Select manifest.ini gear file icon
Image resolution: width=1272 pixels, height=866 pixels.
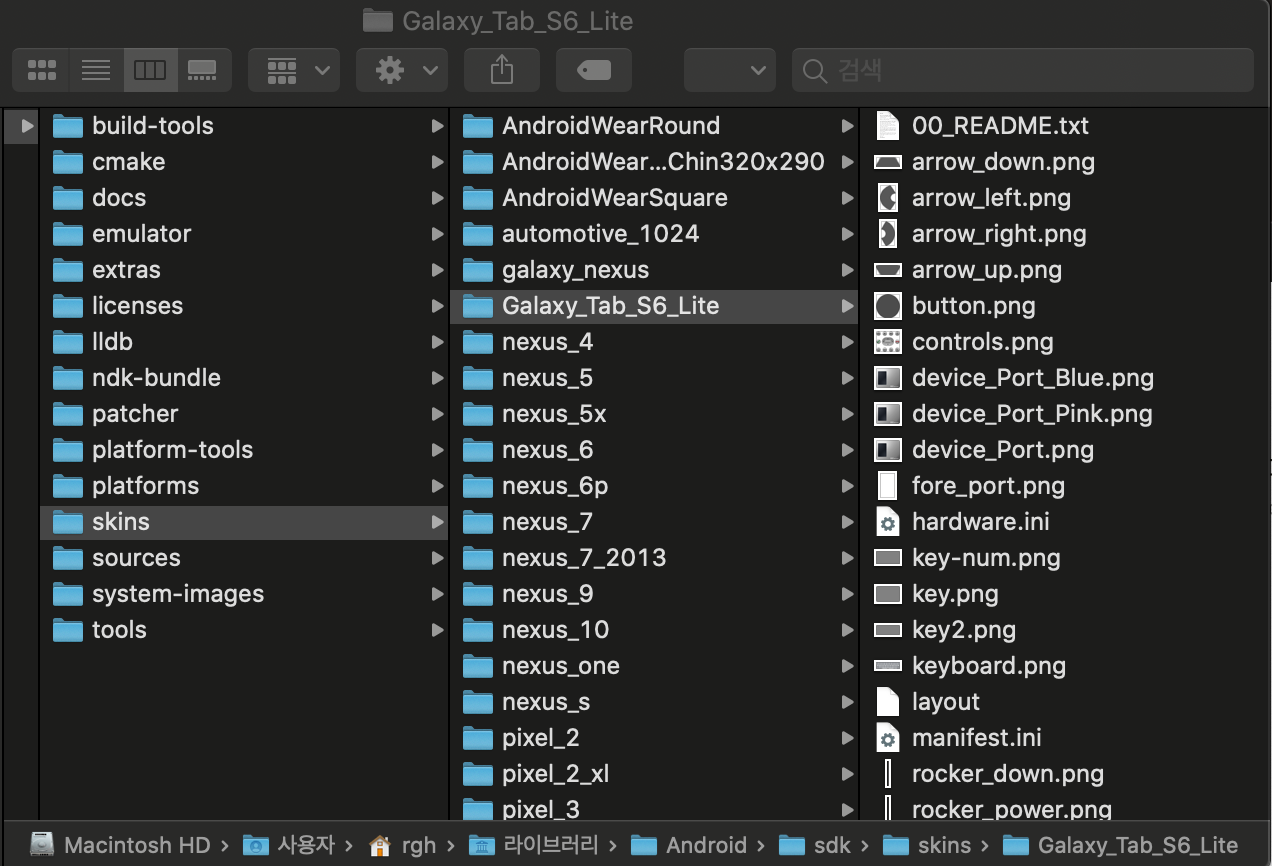888,738
